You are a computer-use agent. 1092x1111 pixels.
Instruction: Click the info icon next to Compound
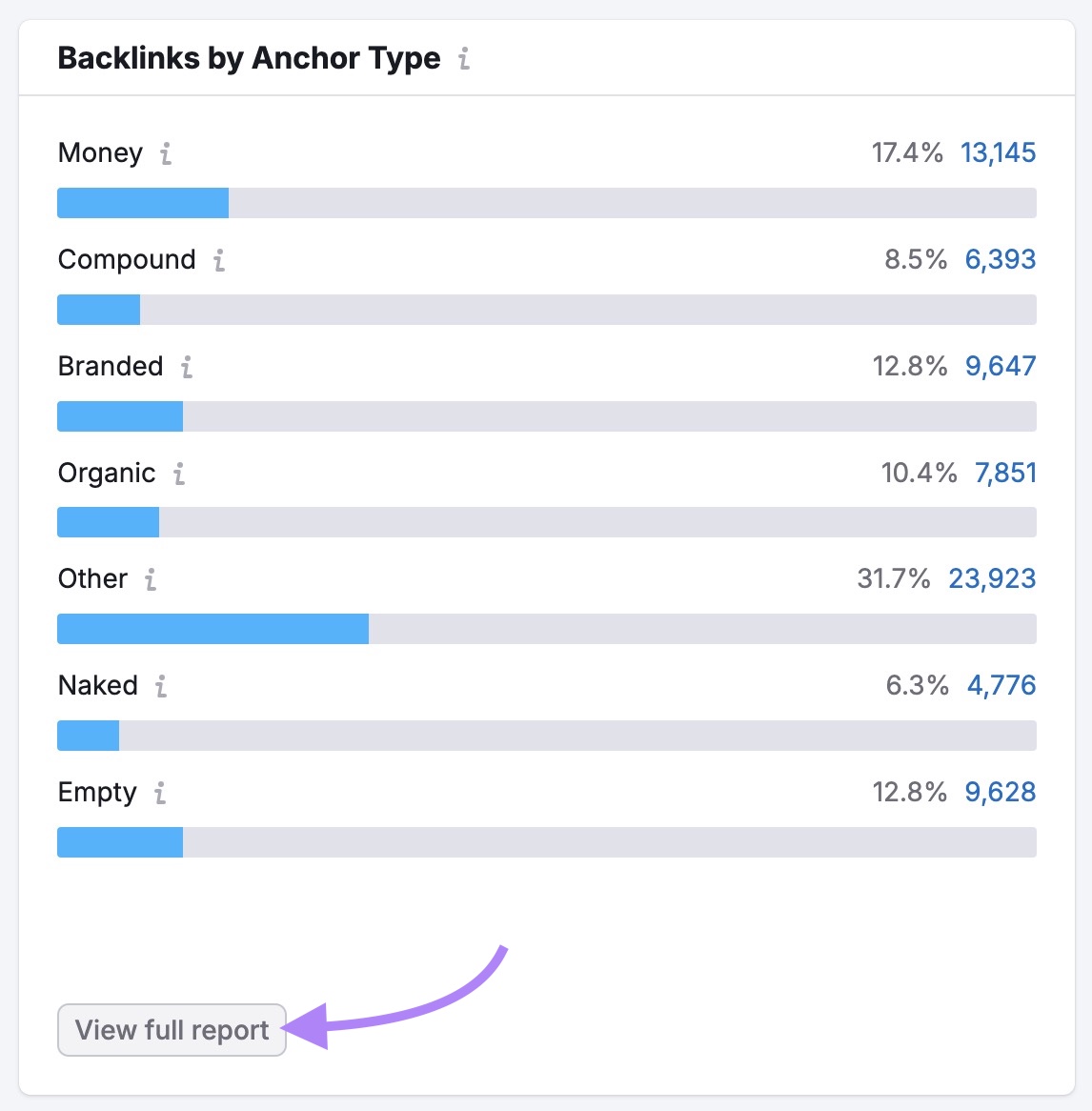point(220,259)
